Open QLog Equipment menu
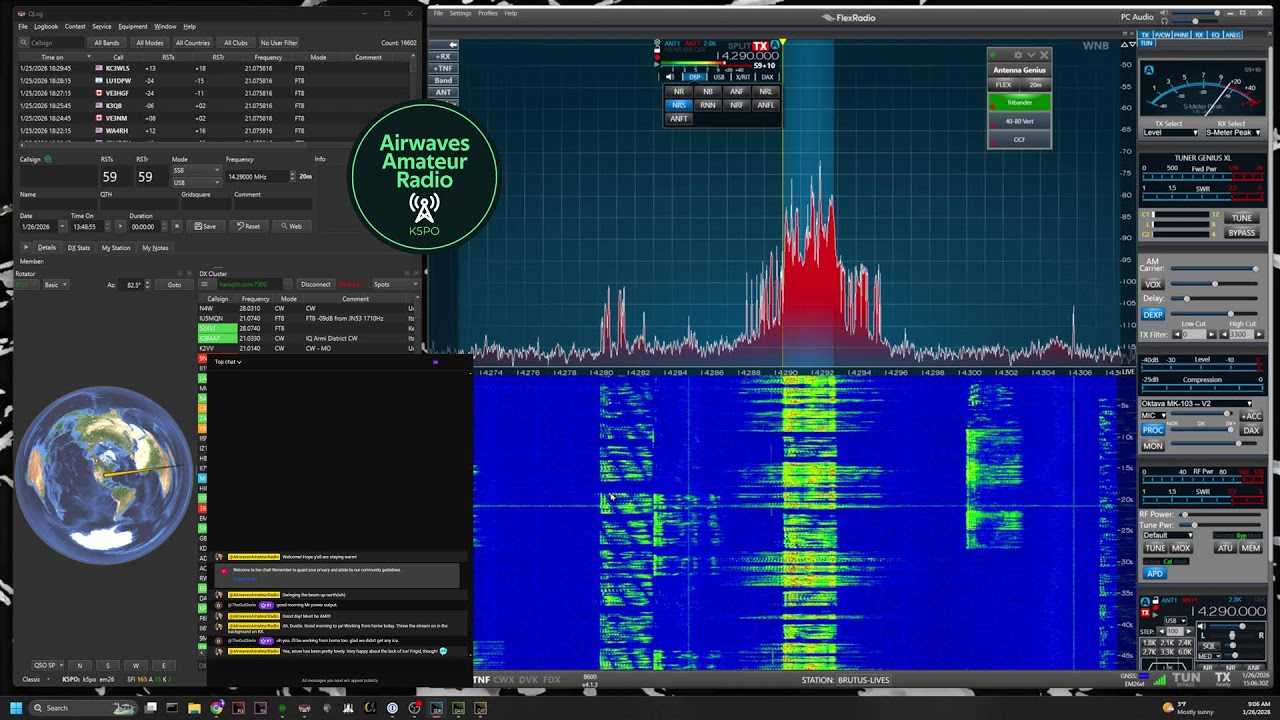Image resolution: width=1280 pixels, height=720 pixels. [133, 27]
